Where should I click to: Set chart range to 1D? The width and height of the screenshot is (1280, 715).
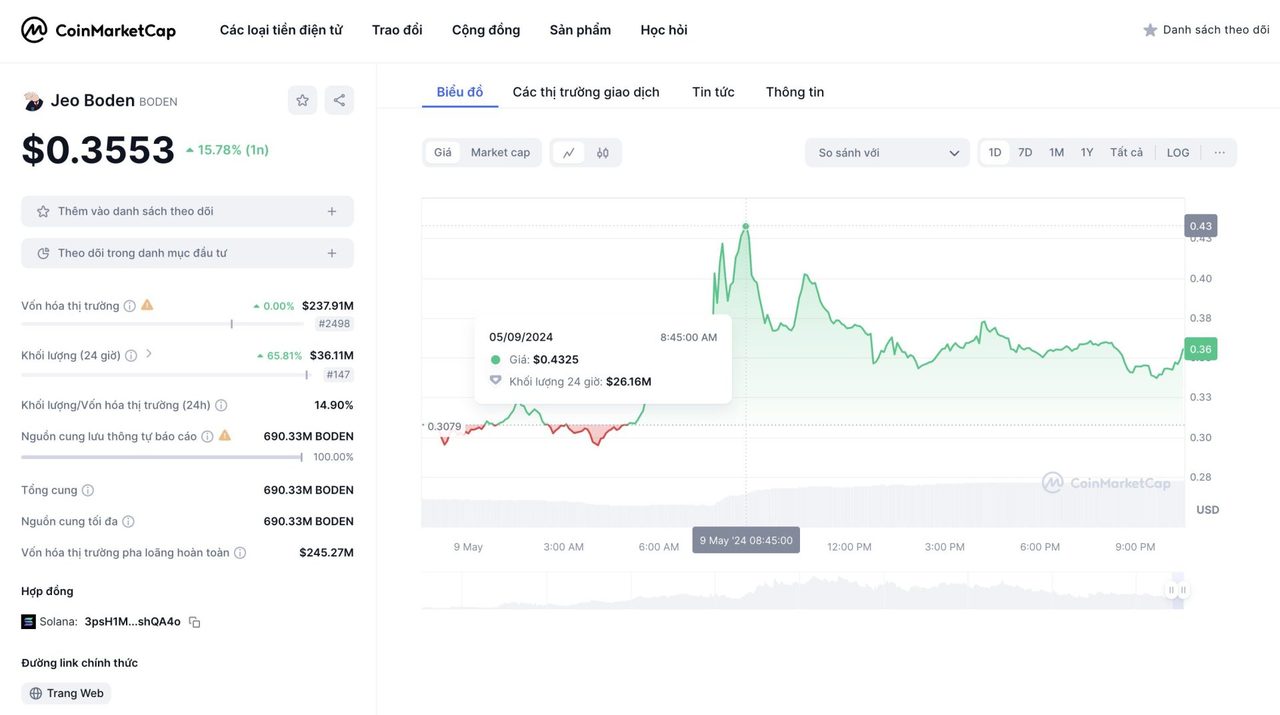pos(995,153)
